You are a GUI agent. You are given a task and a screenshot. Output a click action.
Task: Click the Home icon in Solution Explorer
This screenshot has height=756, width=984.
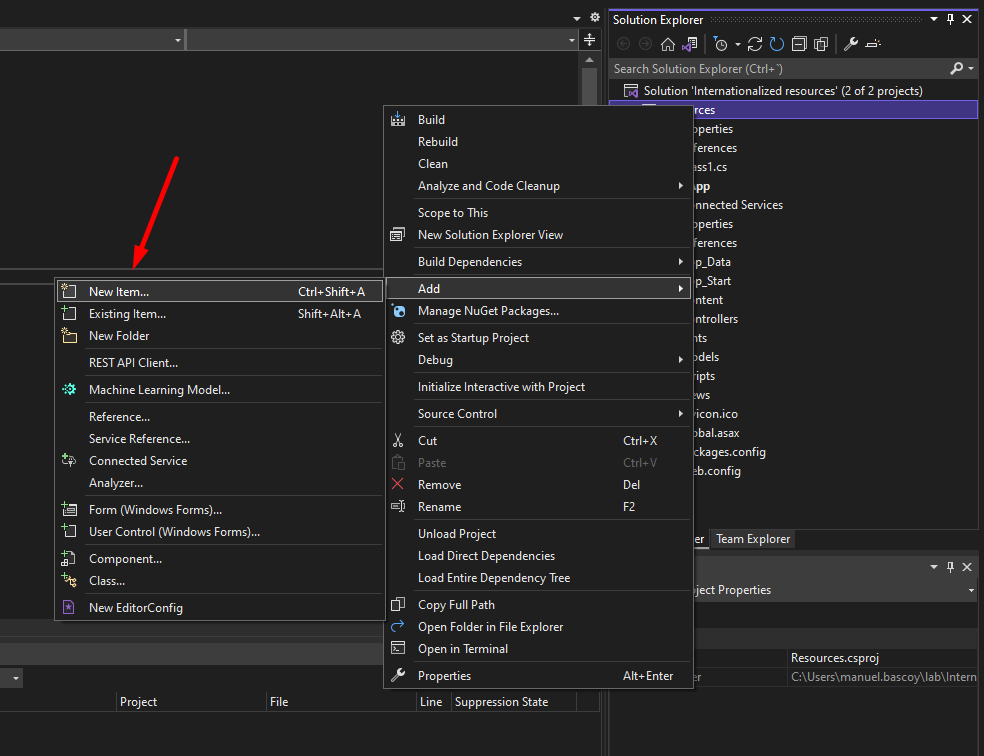(x=667, y=44)
